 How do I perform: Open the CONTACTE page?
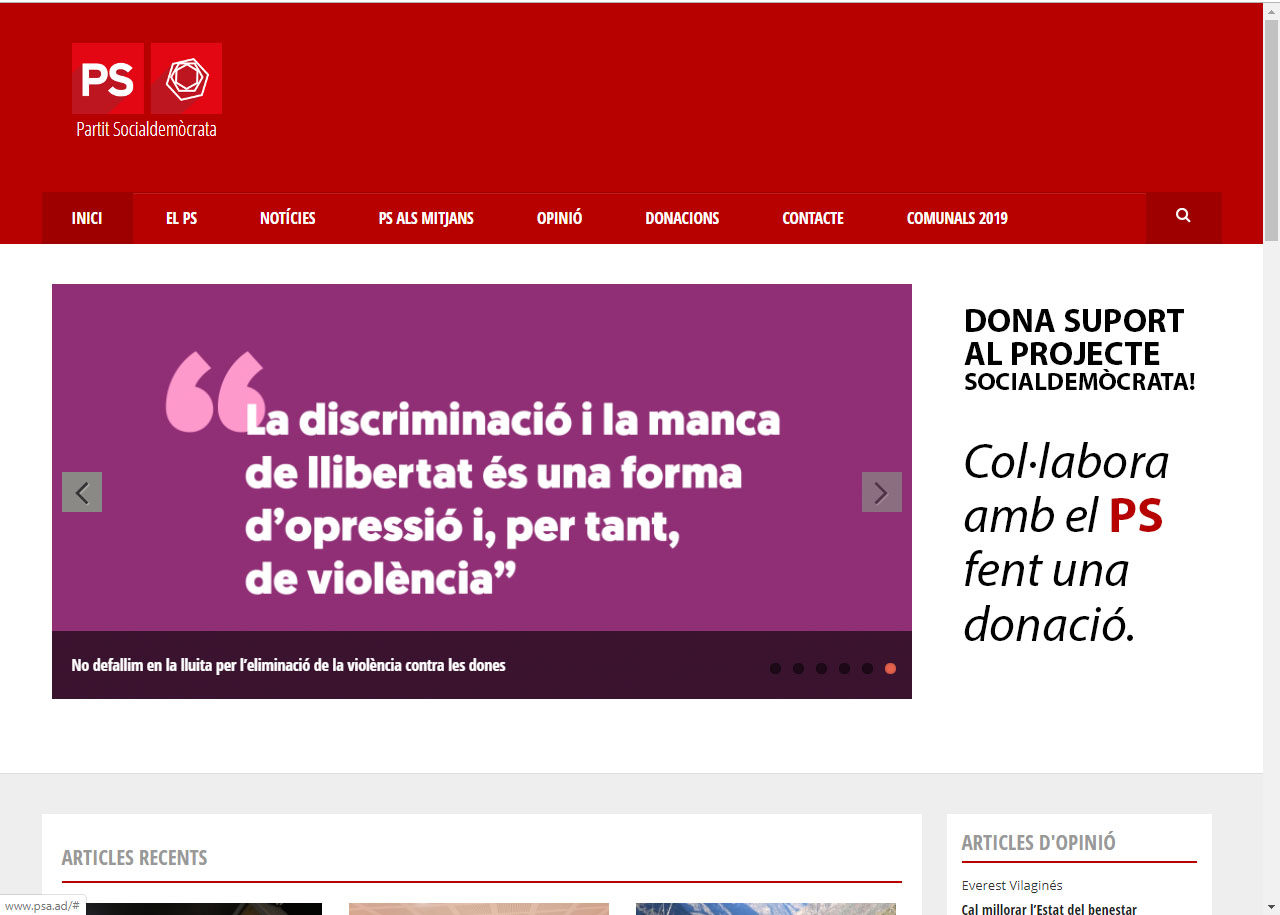(x=813, y=218)
